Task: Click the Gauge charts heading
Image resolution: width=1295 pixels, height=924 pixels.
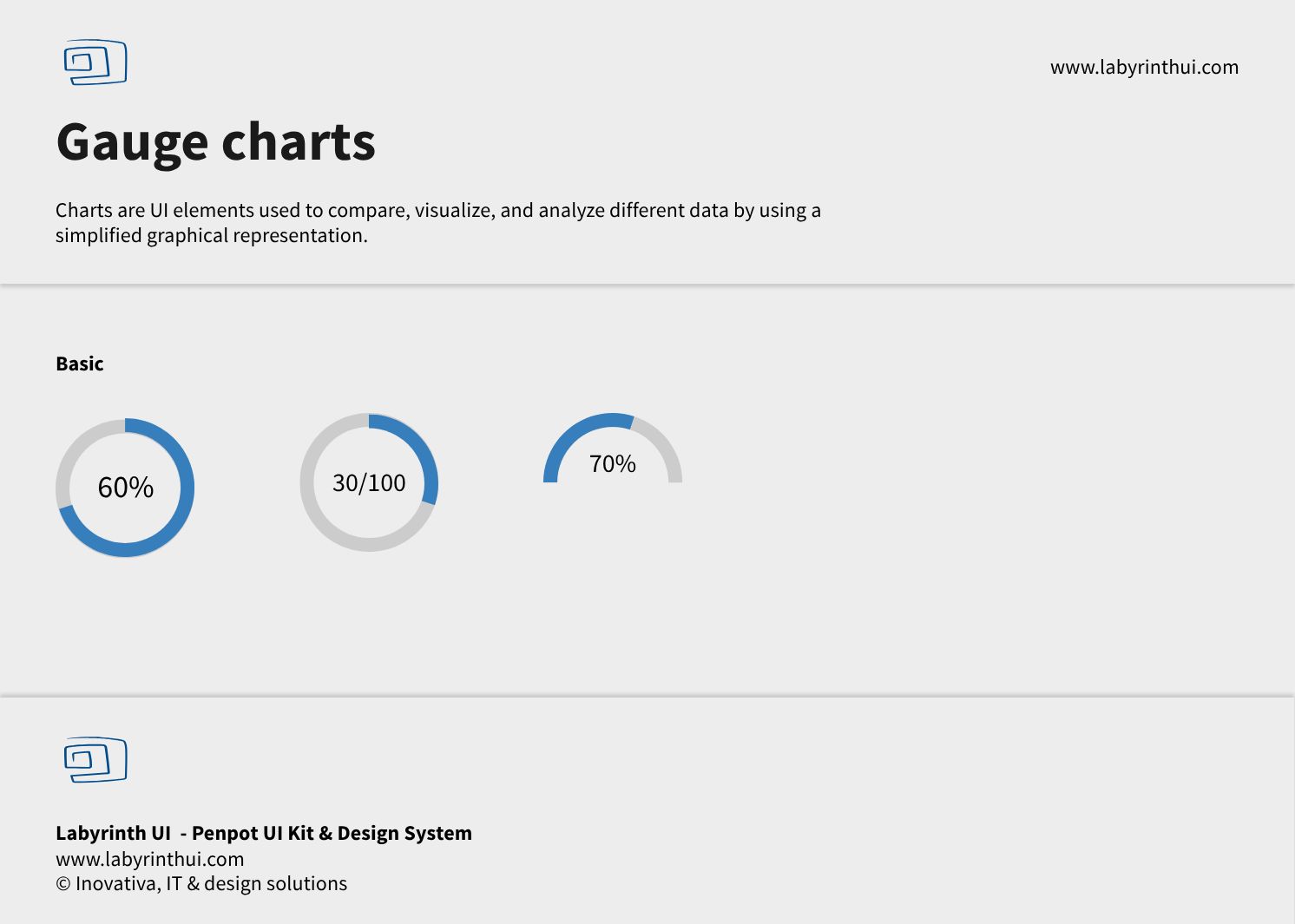Action: [216, 142]
